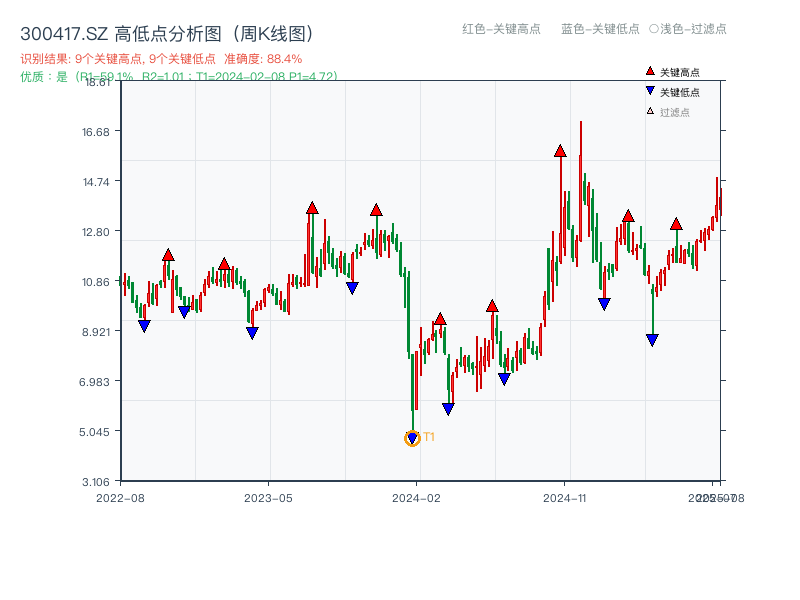Select the blue low marker near 8.9 in spring 2023
This screenshot has height=600, width=800.
point(252,333)
